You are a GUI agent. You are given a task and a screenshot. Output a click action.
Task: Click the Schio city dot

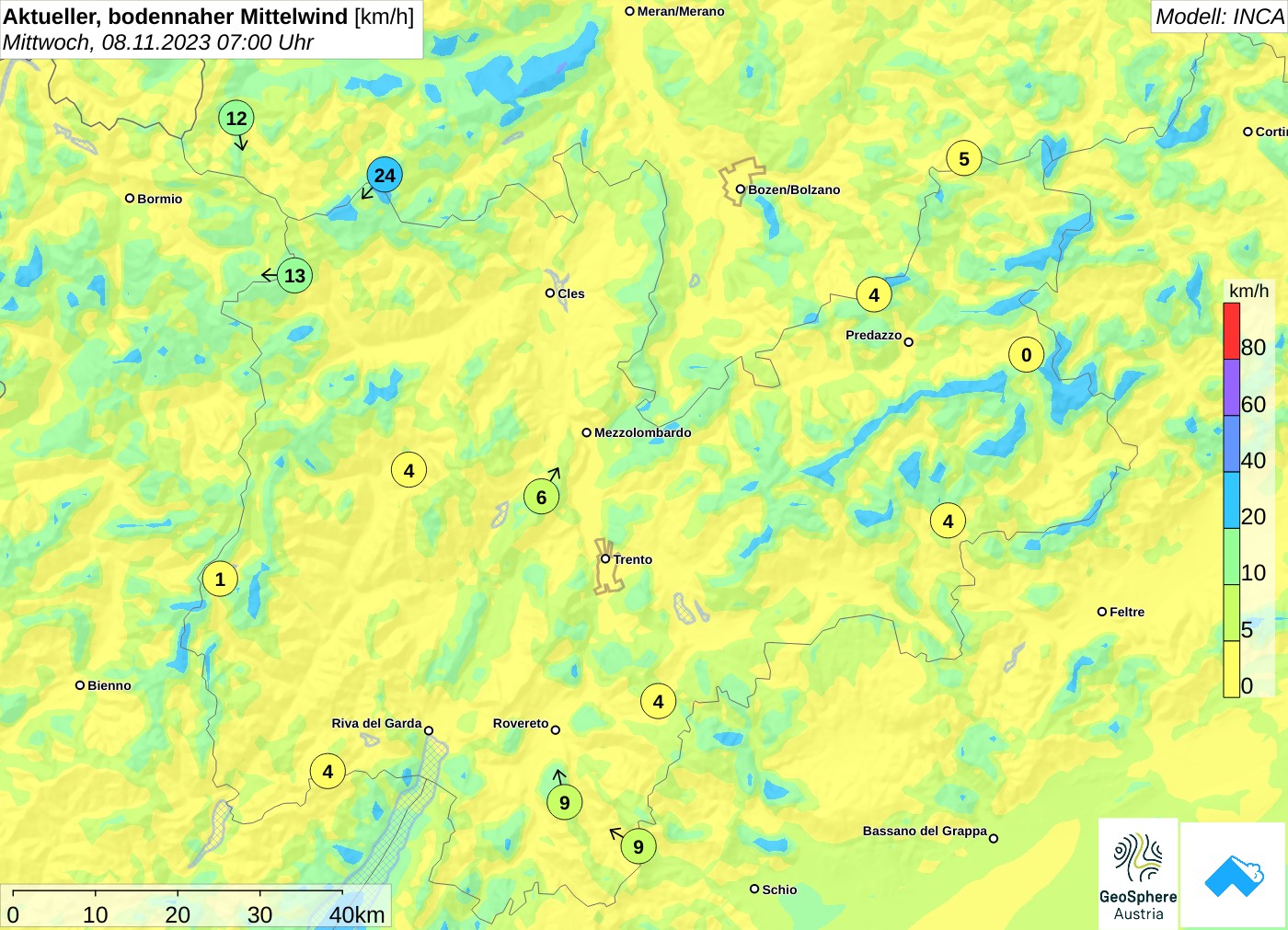click(x=754, y=889)
